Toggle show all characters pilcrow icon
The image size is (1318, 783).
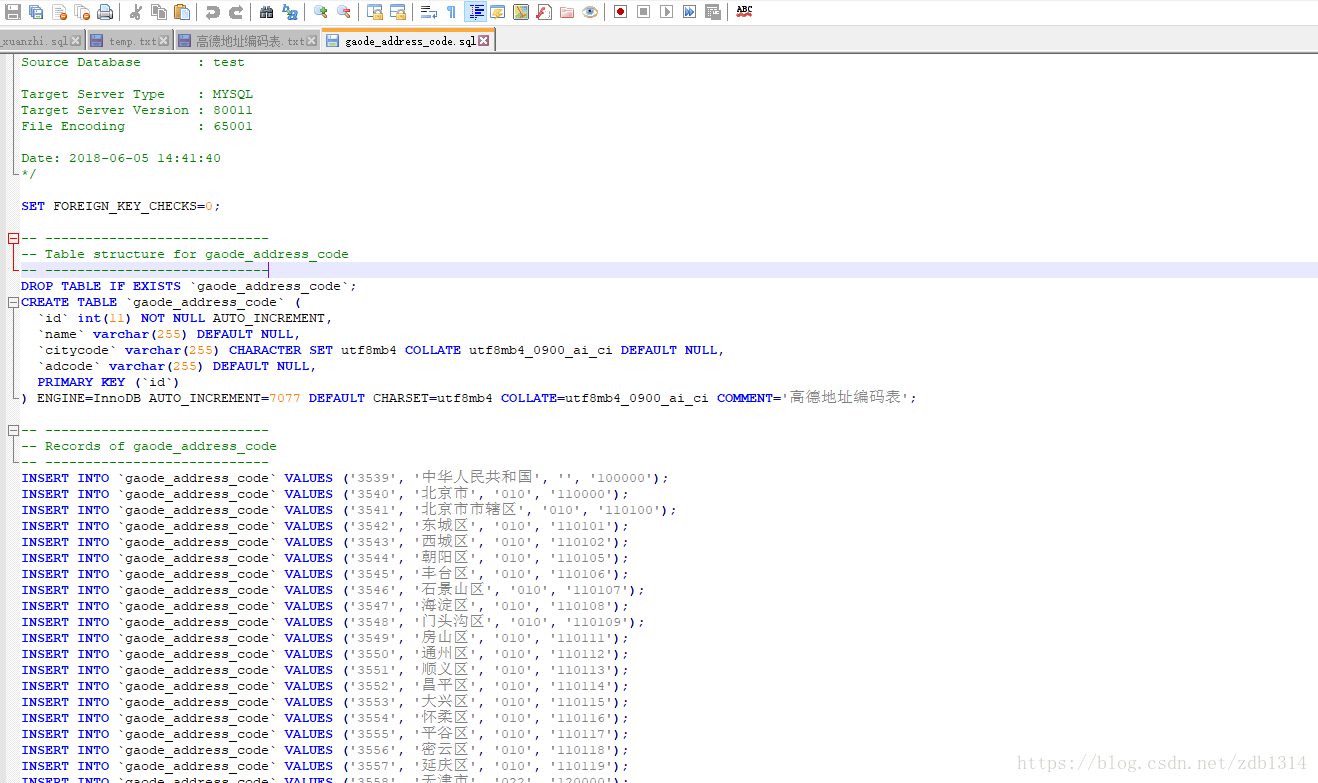click(x=451, y=12)
